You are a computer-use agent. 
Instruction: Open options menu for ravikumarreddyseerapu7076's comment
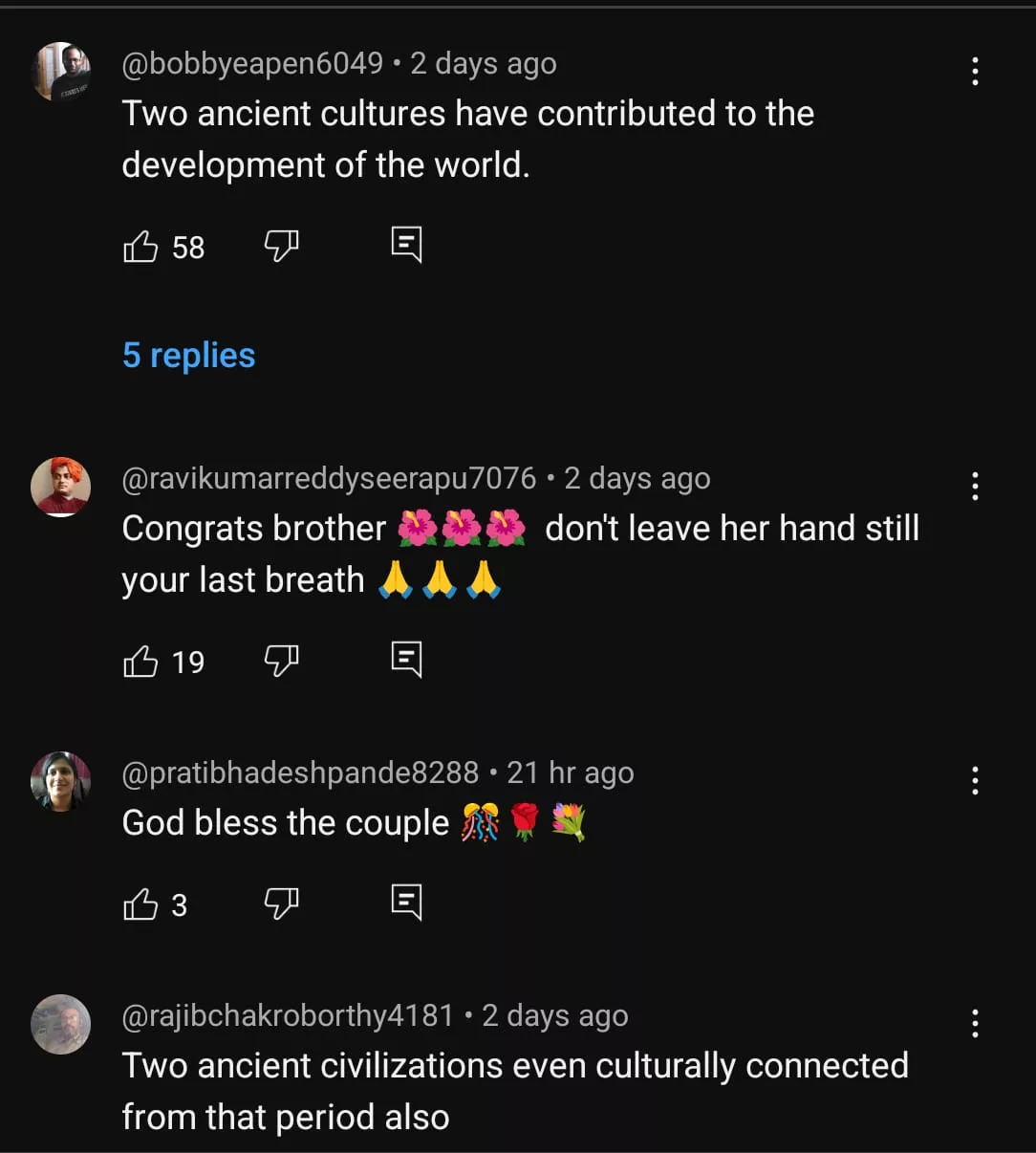tap(975, 486)
